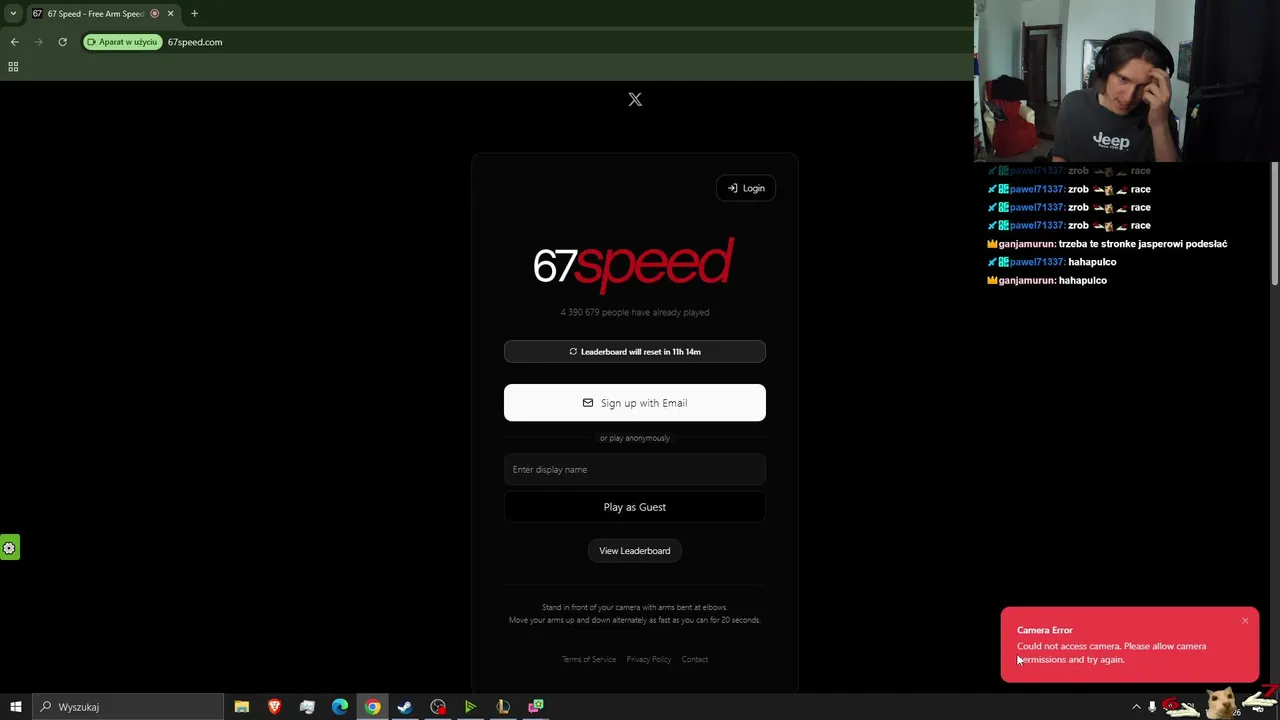Viewport: 1280px width, 720px height.
Task: Switch to Google Chrome in taskbar
Action: pyautogui.click(x=373, y=707)
